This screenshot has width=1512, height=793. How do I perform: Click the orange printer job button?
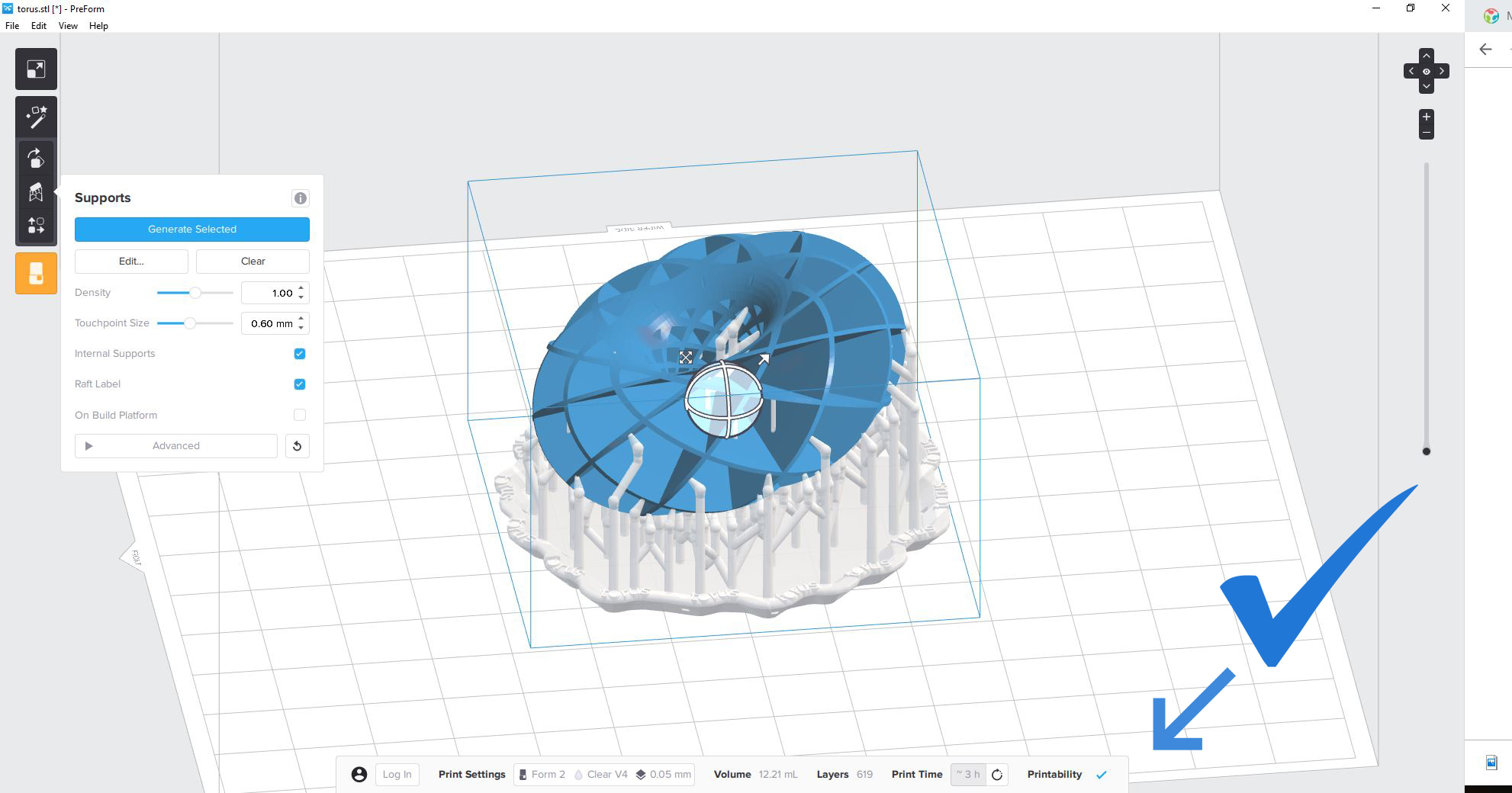[x=36, y=273]
